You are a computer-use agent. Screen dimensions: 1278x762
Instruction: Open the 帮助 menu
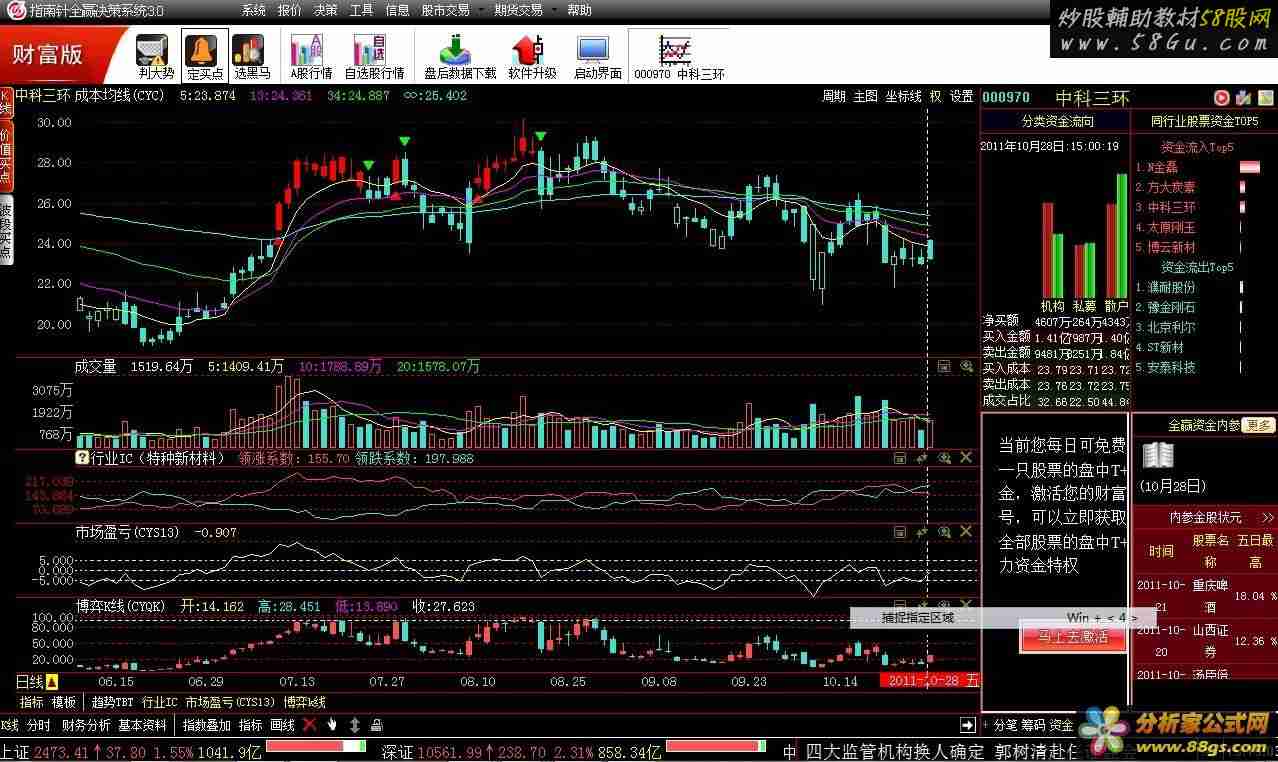click(x=579, y=10)
